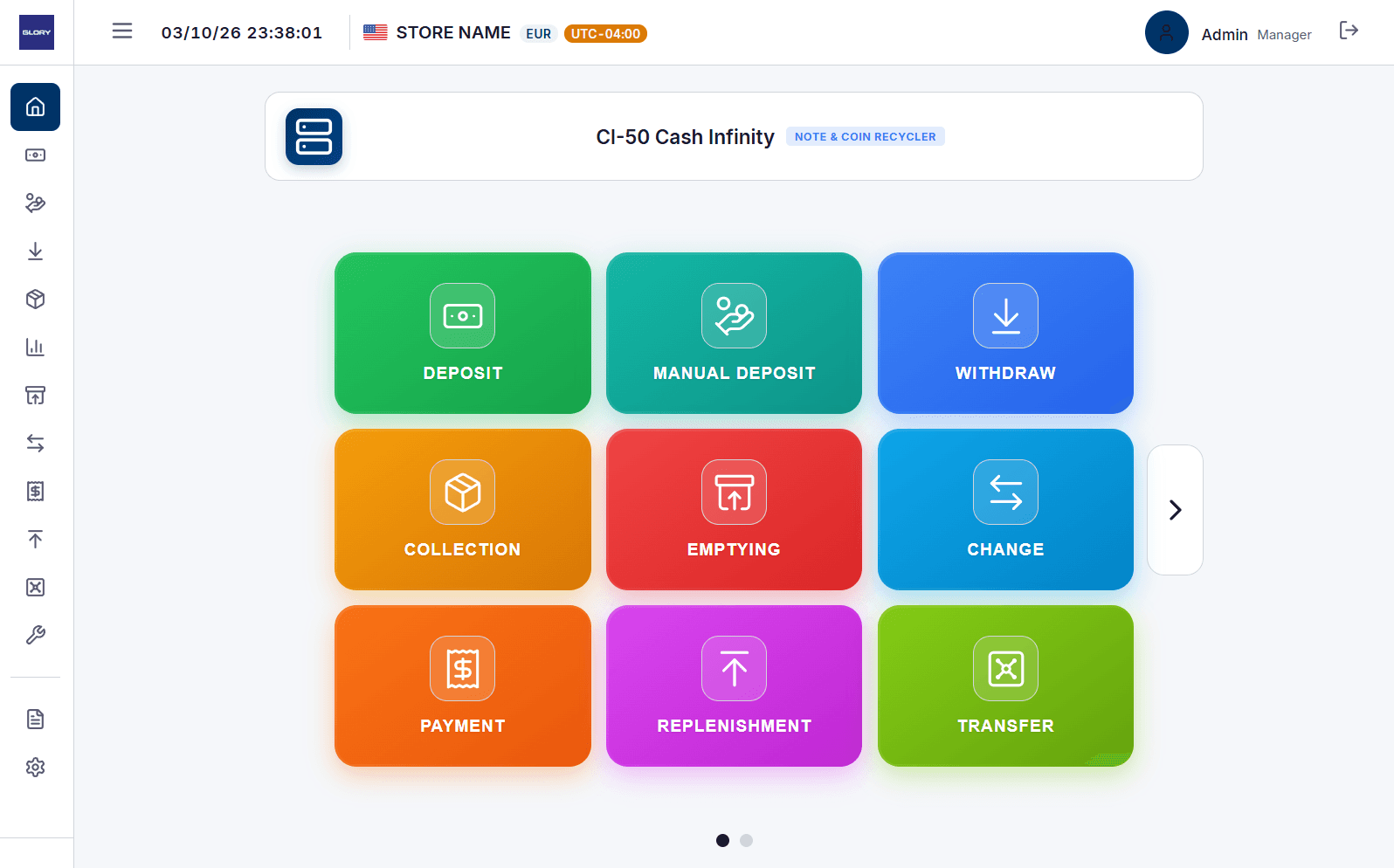Click the CI-50 device server icon
The image size is (1394, 868).
coord(314,136)
